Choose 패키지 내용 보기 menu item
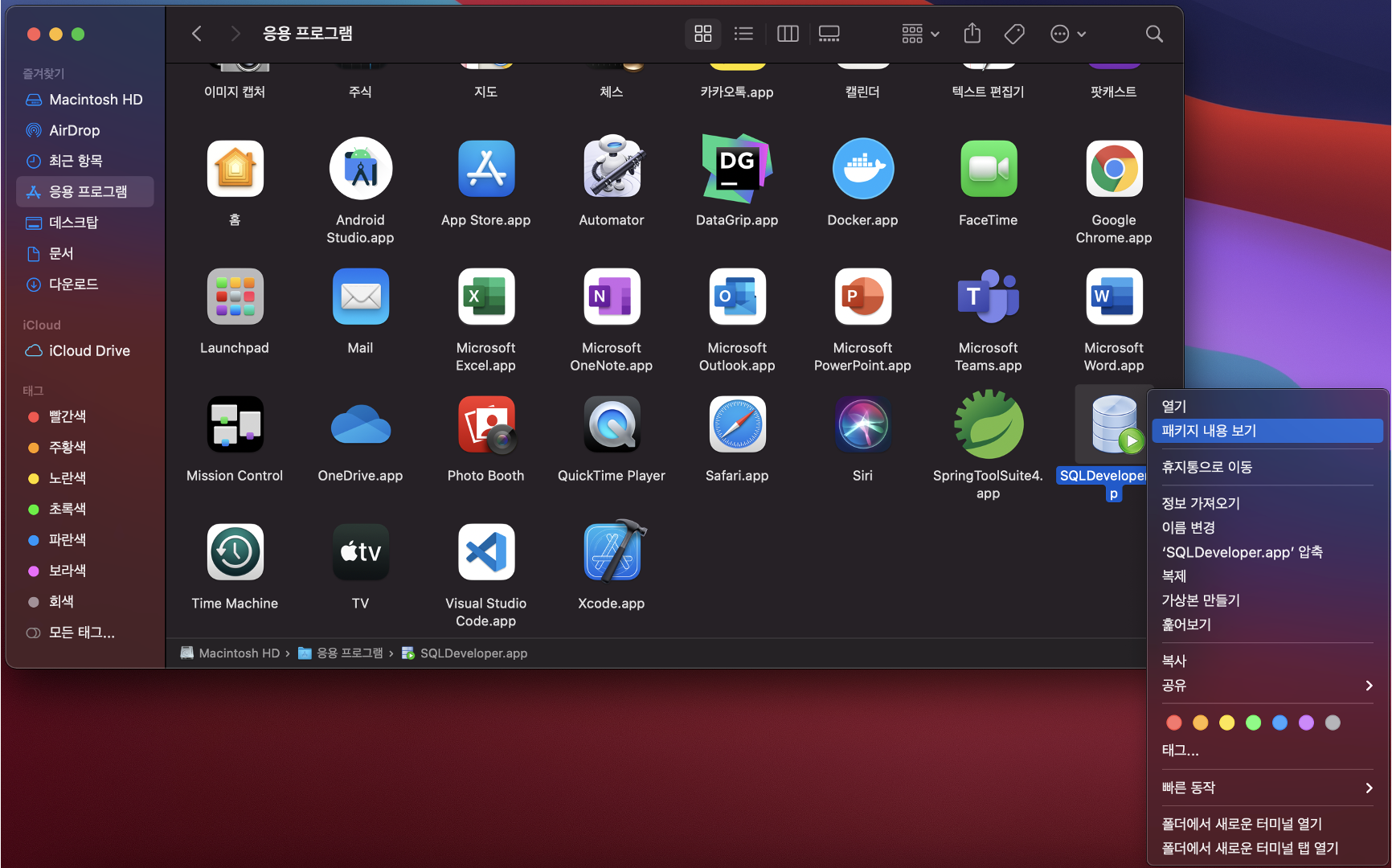 [x=1267, y=431]
